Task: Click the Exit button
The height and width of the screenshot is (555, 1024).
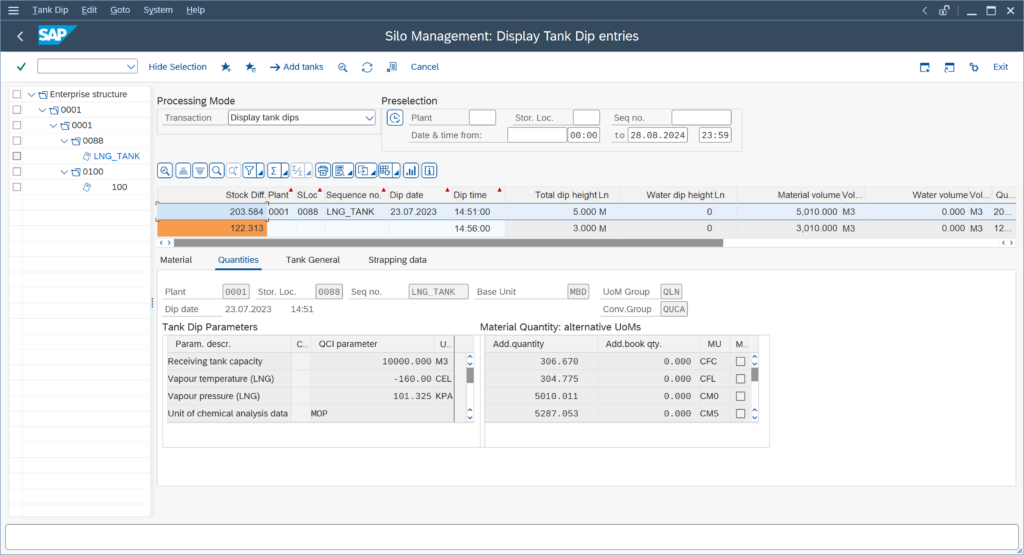Action: pyautogui.click(x=1000, y=67)
